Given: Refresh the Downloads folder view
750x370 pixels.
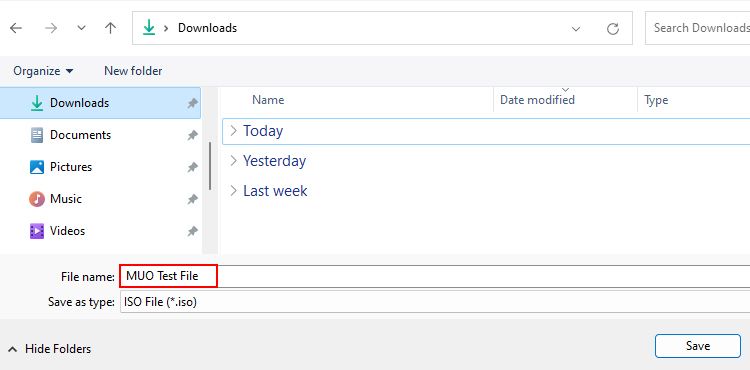Looking at the screenshot, I should pos(613,29).
